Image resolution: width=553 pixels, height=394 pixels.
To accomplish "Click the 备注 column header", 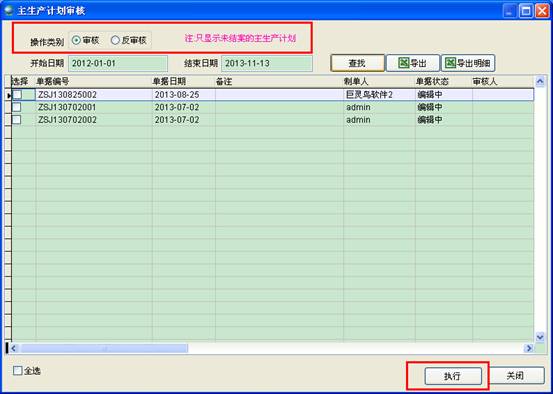I will 279,81.
